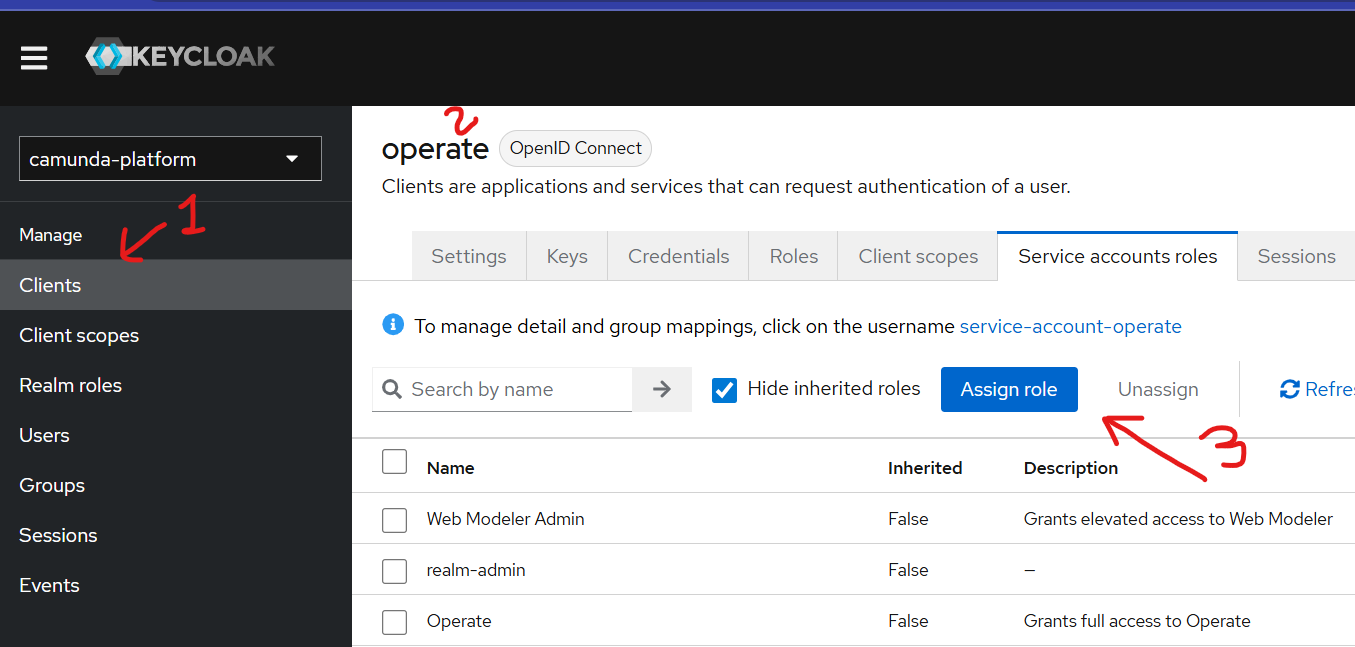Tick the select-all roles header checkbox
This screenshot has width=1355, height=647.
pyautogui.click(x=395, y=462)
